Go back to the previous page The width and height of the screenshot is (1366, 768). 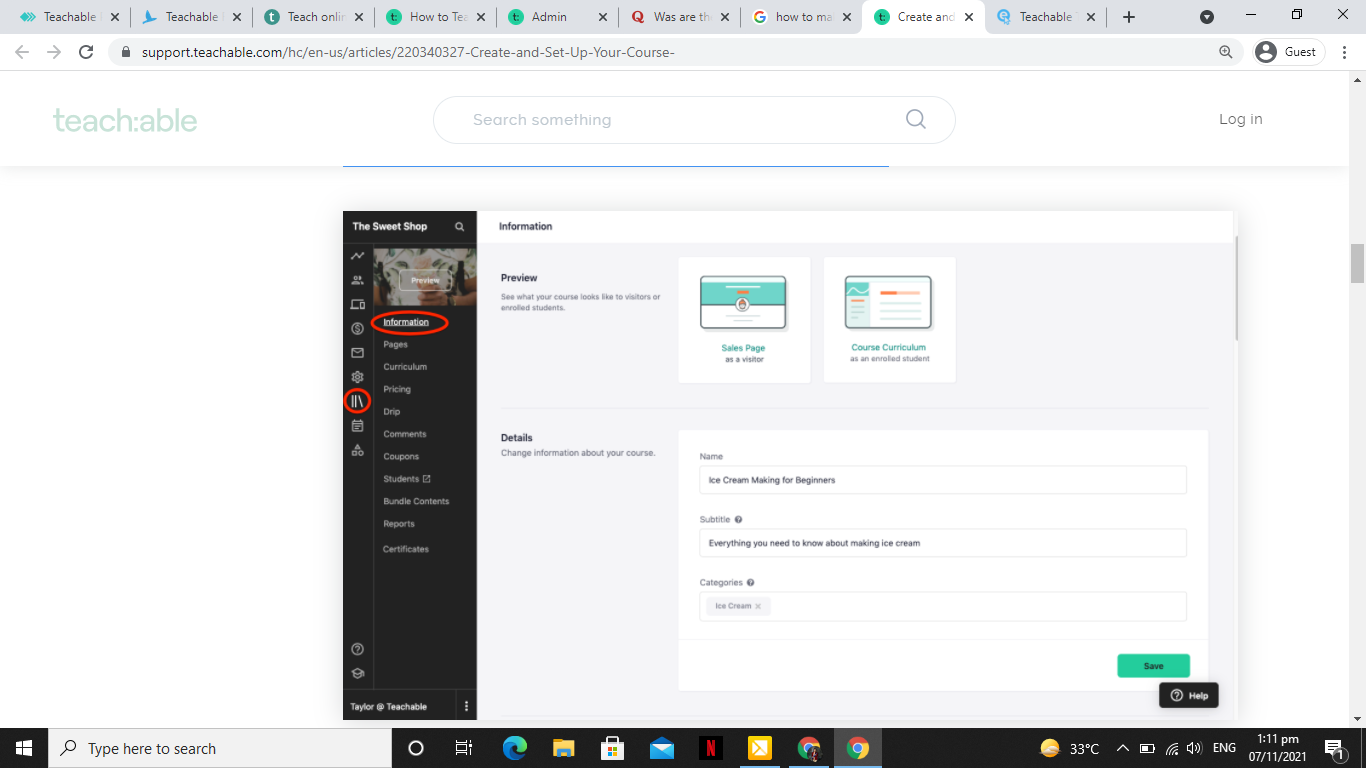click(x=22, y=52)
